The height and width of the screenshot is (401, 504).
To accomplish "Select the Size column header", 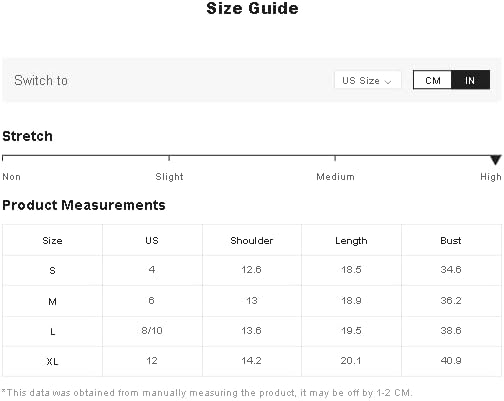I will pos(52,240).
